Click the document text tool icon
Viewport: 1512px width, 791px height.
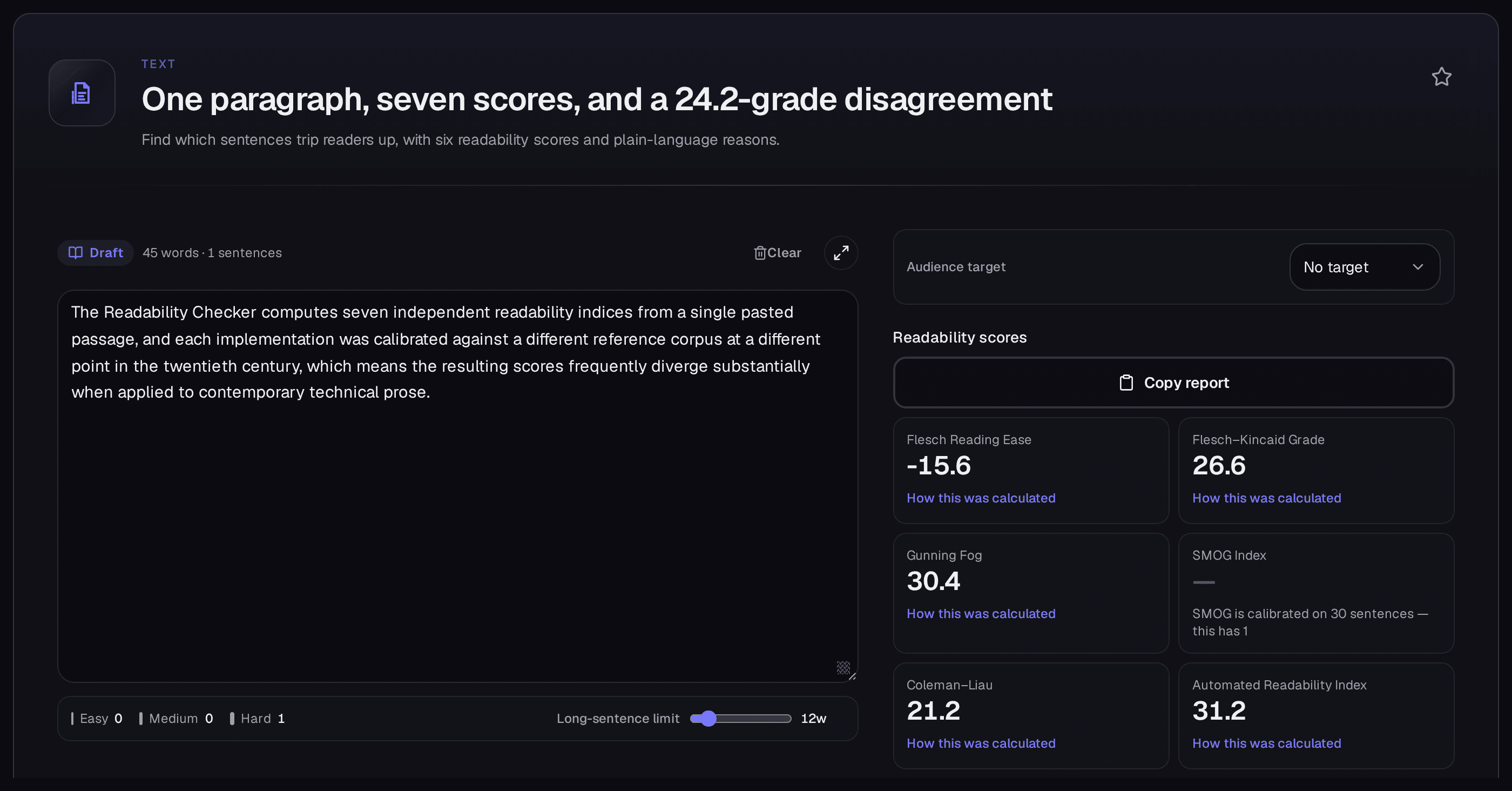[82, 93]
